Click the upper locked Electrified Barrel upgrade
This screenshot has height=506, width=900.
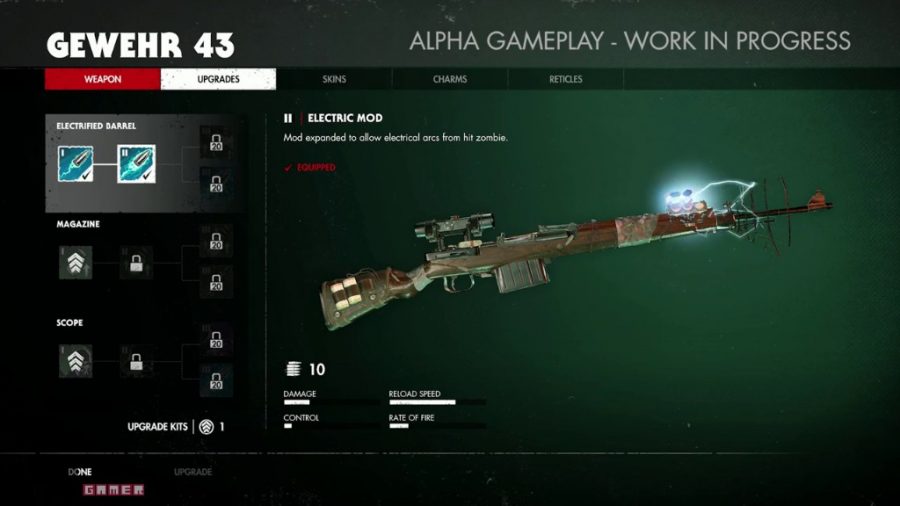tap(216, 142)
